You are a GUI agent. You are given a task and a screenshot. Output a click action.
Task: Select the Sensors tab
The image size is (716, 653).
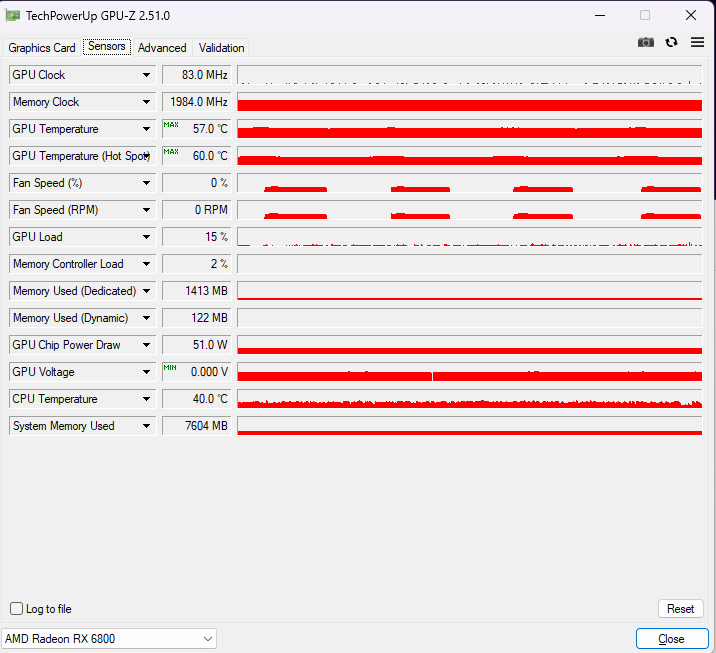point(107,46)
